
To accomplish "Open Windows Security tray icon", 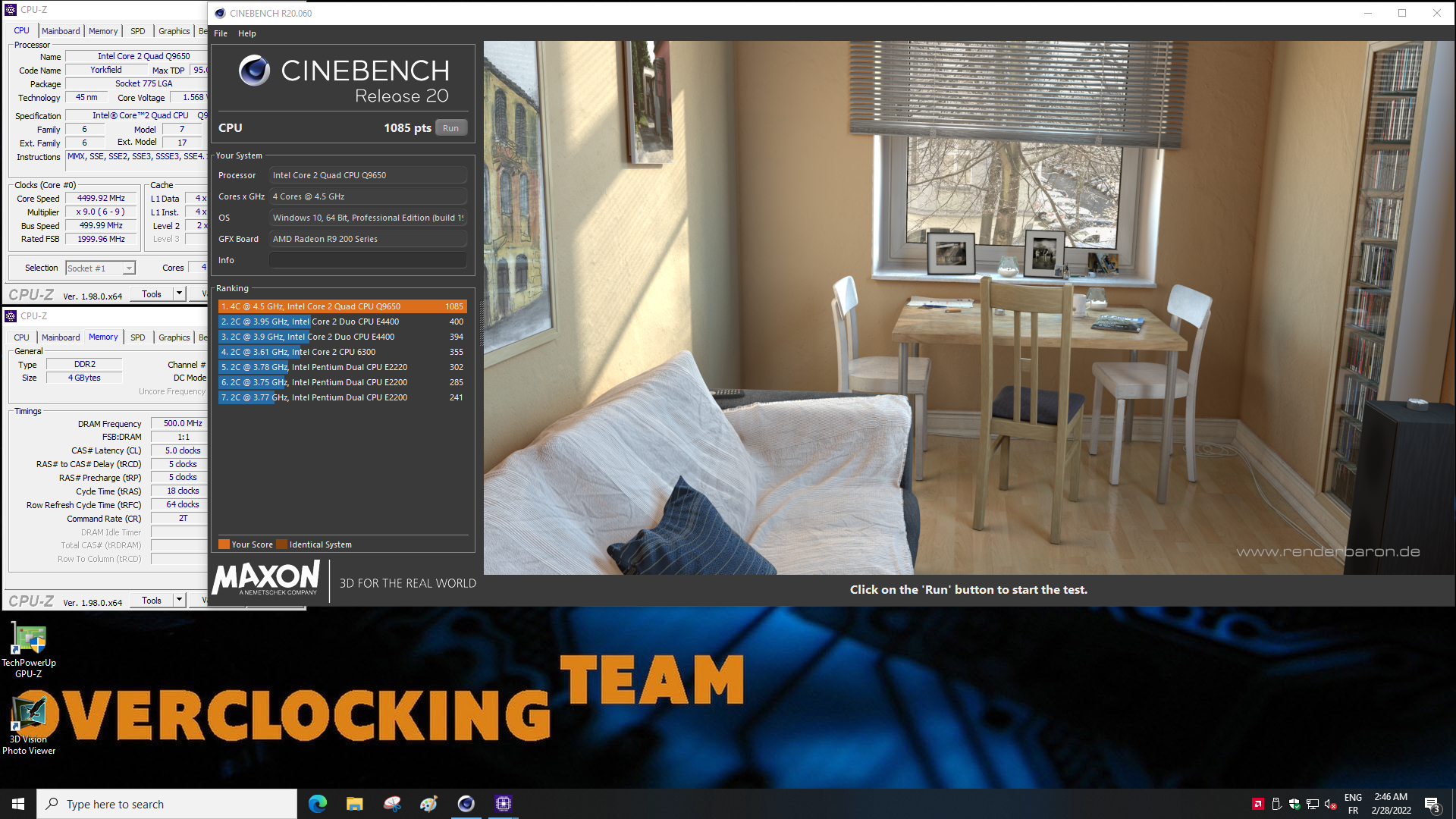I will pyautogui.click(x=1294, y=804).
